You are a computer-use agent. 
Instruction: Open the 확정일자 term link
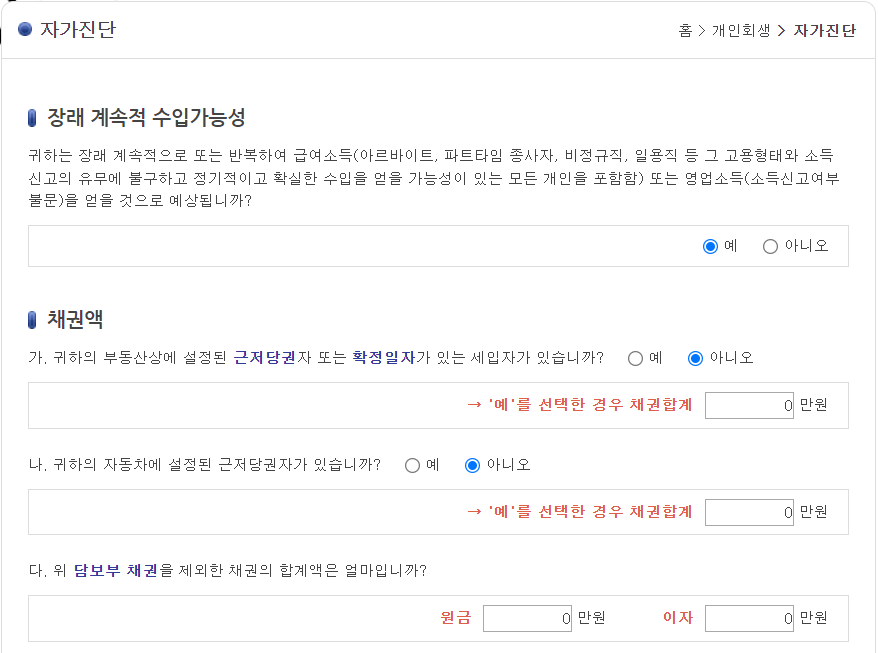coord(384,357)
